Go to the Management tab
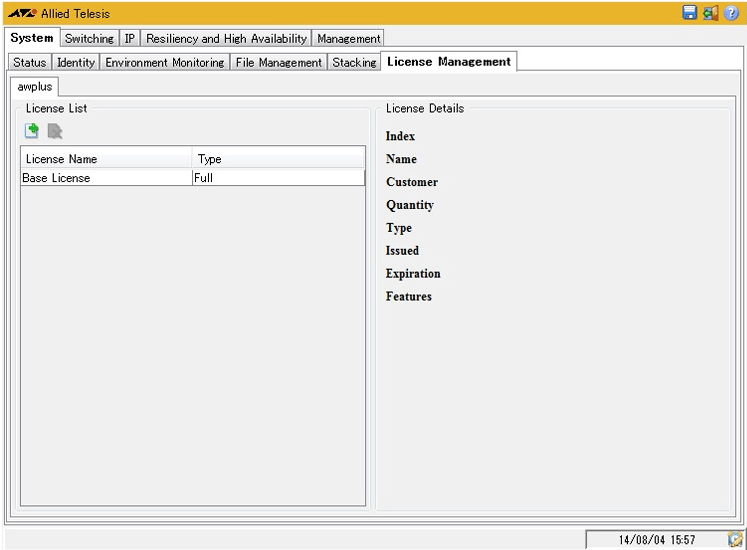747x550 pixels. point(348,39)
